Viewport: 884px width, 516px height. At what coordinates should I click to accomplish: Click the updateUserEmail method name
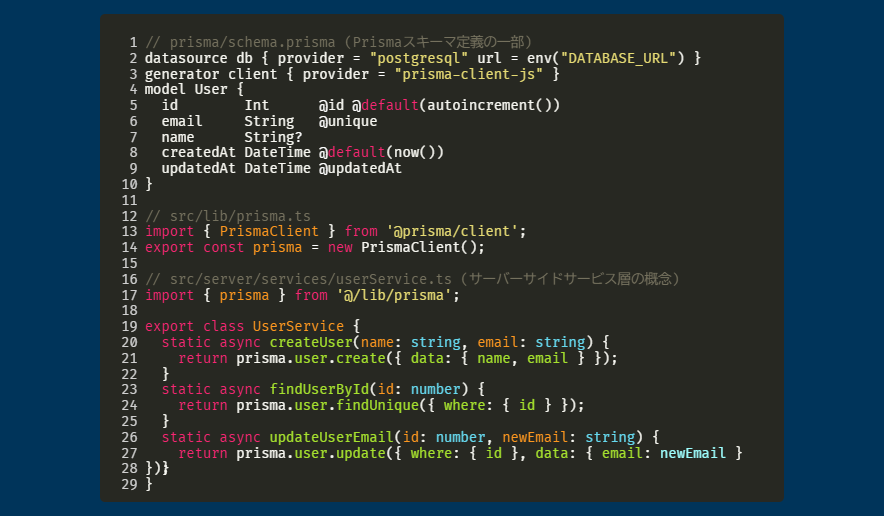[331, 437]
